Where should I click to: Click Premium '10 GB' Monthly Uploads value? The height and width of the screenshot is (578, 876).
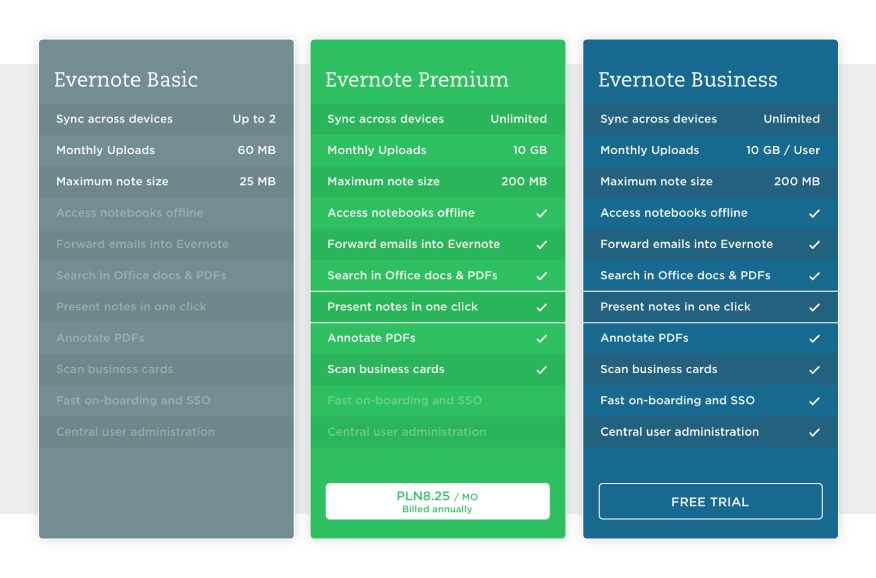point(530,150)
